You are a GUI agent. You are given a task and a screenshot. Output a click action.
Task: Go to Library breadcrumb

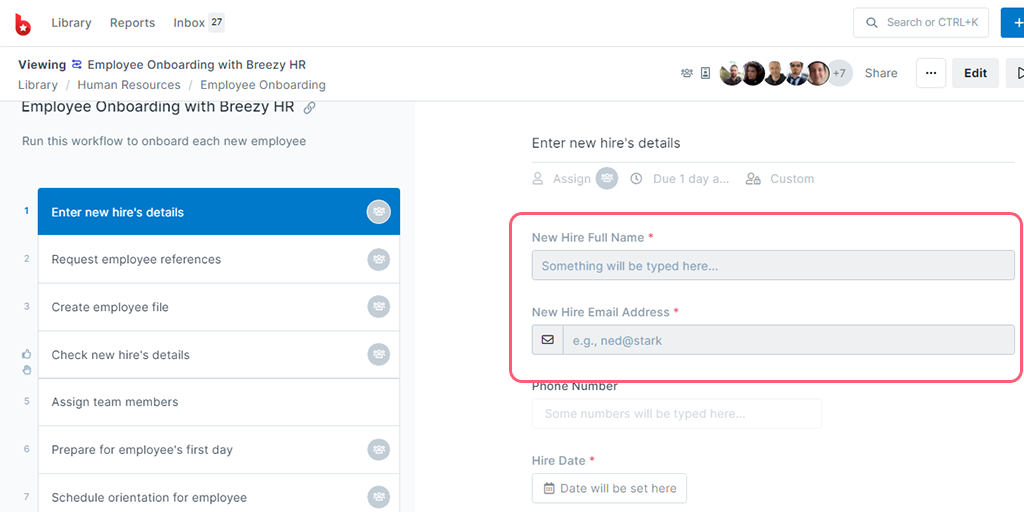pyautogui.click(x=38, y=85)
